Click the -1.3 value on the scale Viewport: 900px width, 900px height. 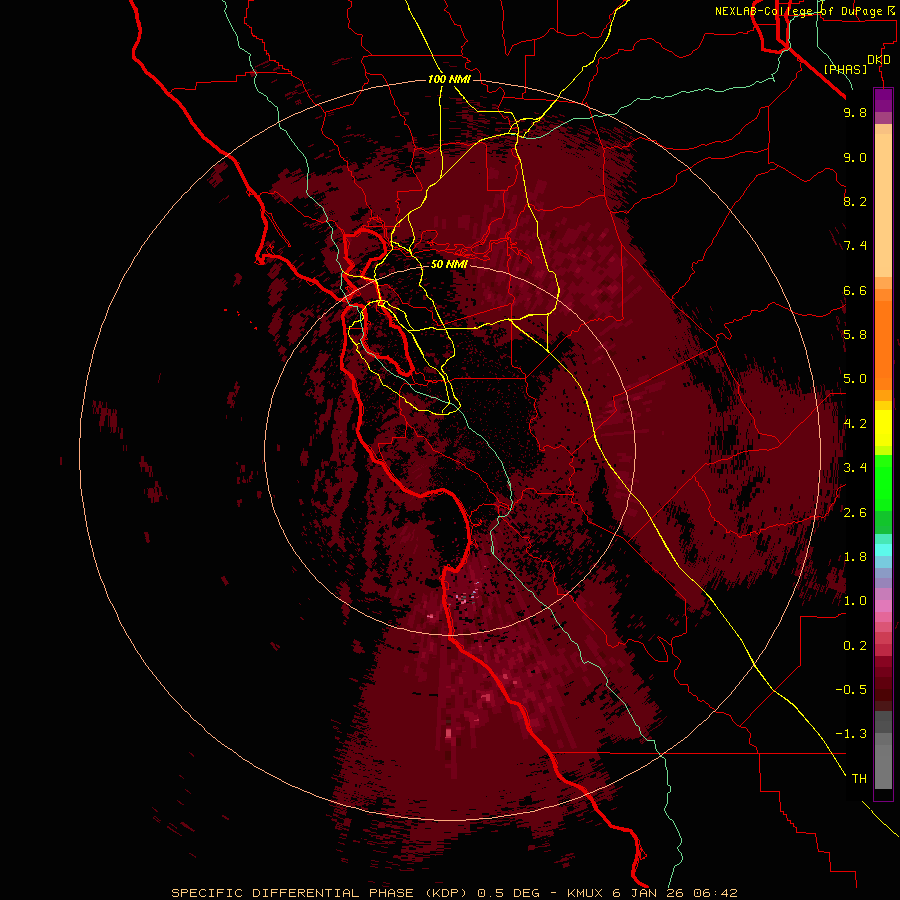click(851, 734)
